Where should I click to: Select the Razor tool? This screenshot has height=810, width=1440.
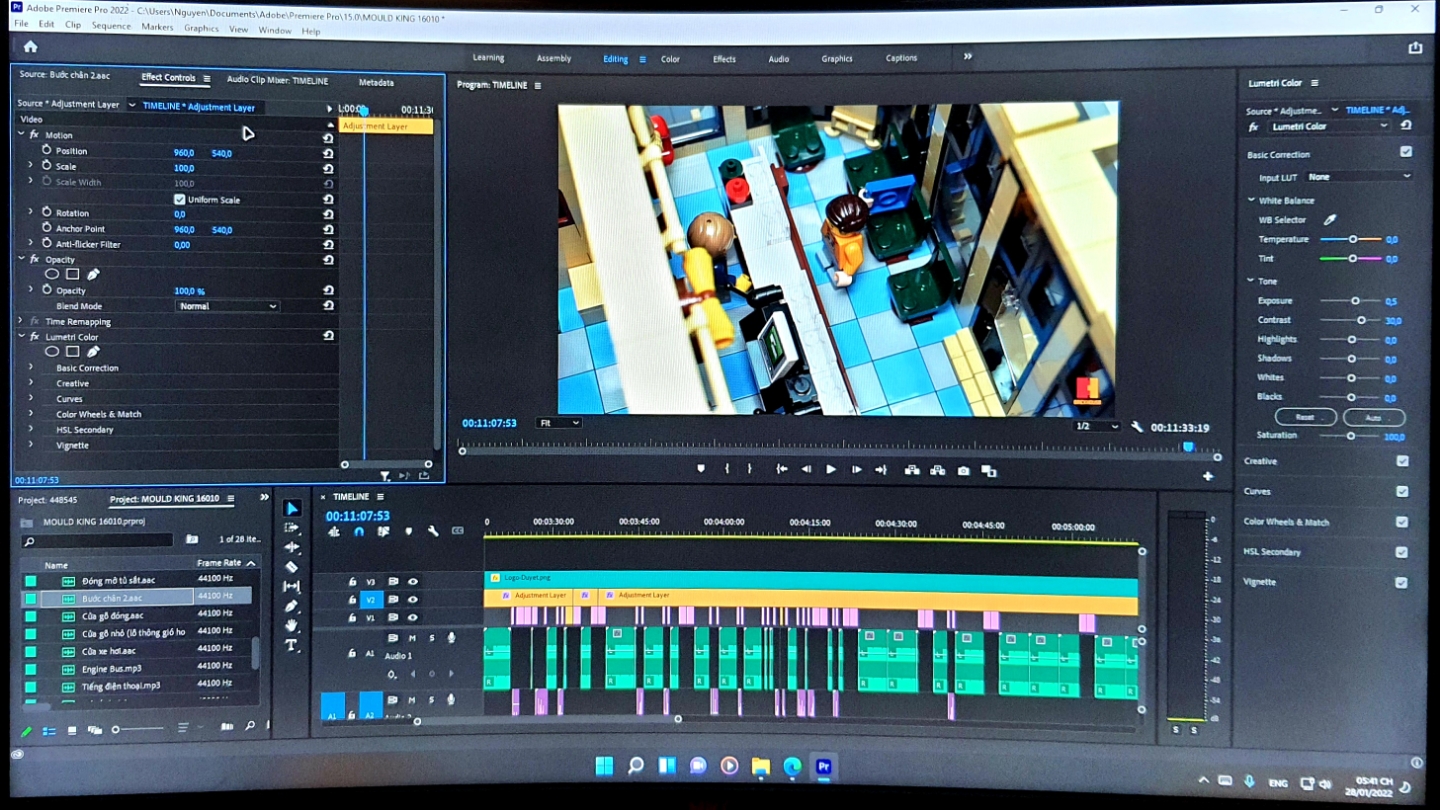pyautogui.click(x=292, y=567)
